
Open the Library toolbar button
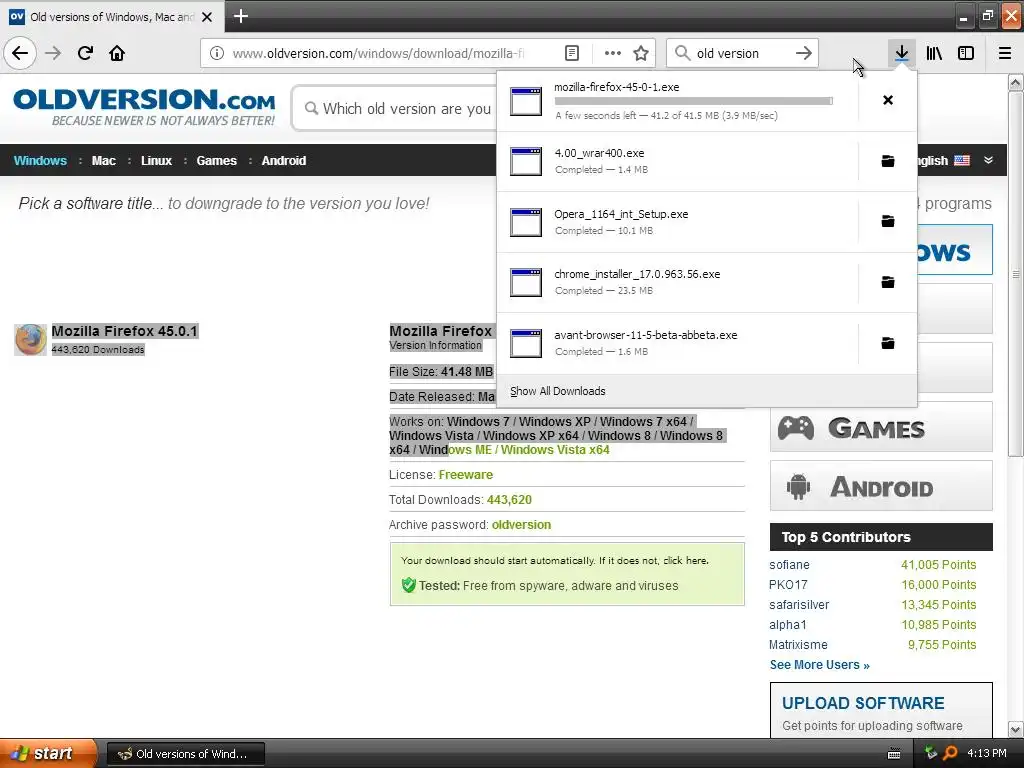[934, 53]
